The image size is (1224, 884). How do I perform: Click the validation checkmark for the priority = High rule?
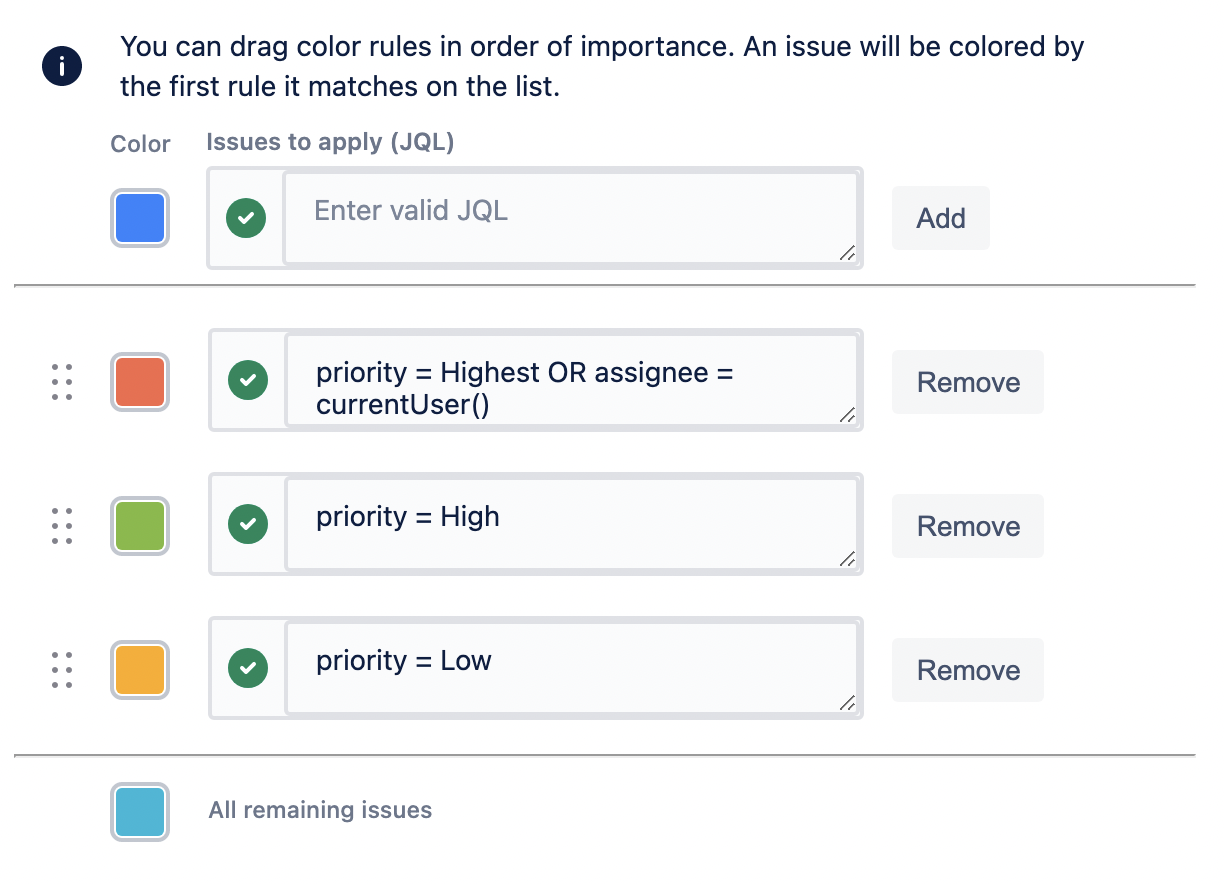coord(248,524)
